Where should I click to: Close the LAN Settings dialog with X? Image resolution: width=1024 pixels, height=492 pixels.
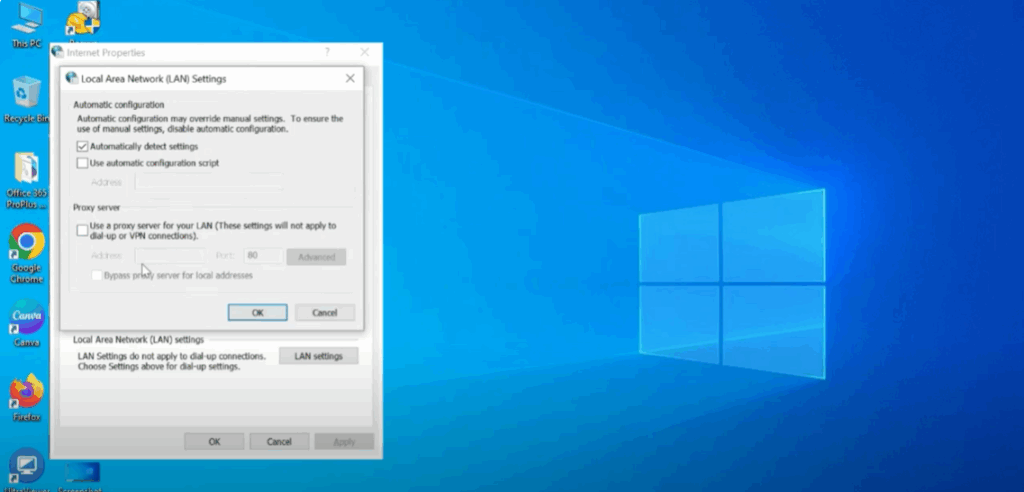(x=350, y=78)
